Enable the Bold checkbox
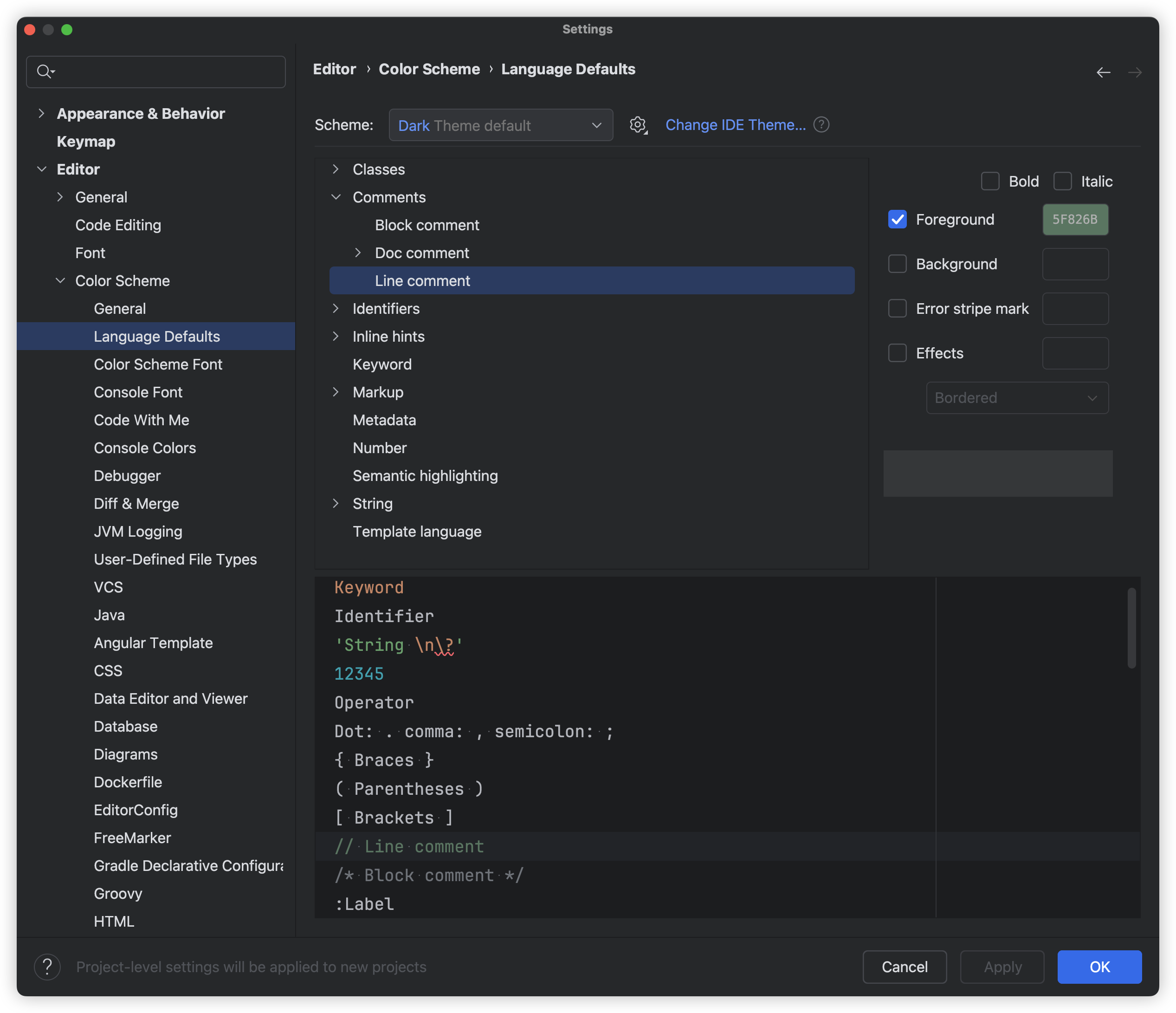Image resolution: width=1176 pixels, height=1013 pixels. tap(990, 181)
